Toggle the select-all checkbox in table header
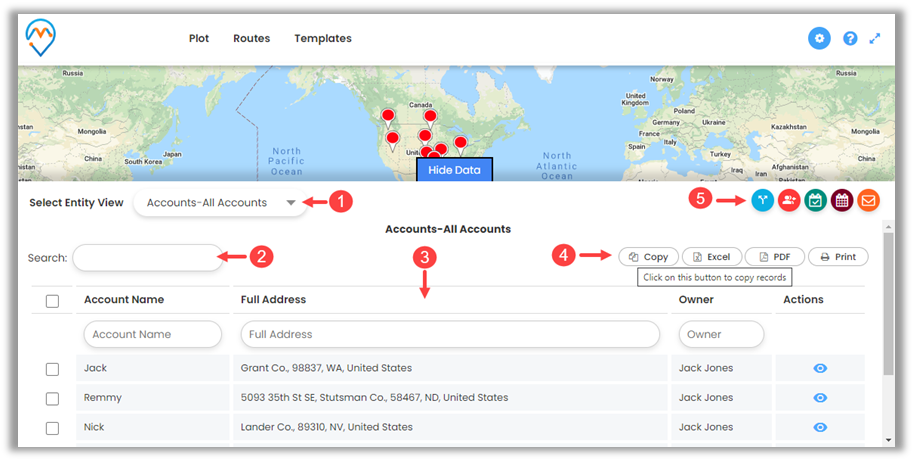This screenshot has height=461, width=914. [53, 301]
